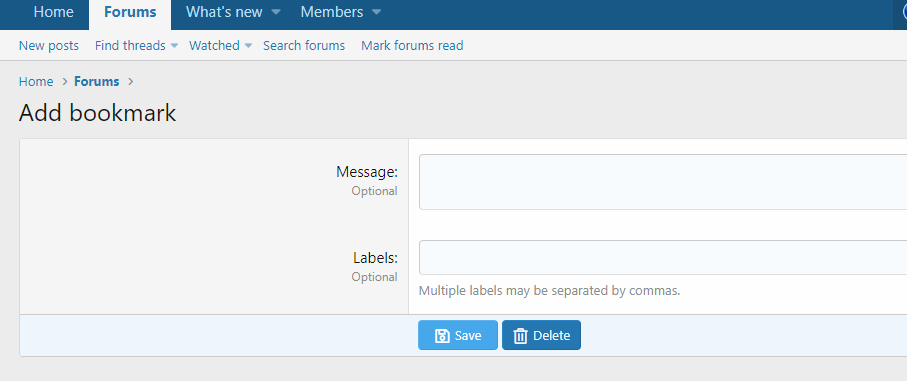Open the What's new tab
Image resolution: width=907 pixels, height=381 pixels.
pyautogui.click(x=224, y=12)
